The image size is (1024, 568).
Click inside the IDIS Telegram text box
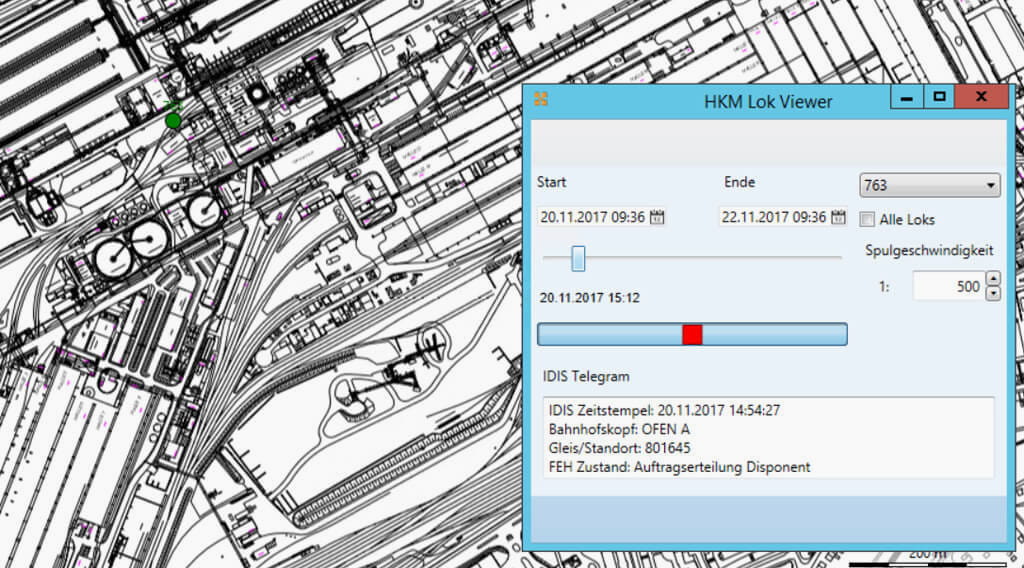(x=766, y=438)
